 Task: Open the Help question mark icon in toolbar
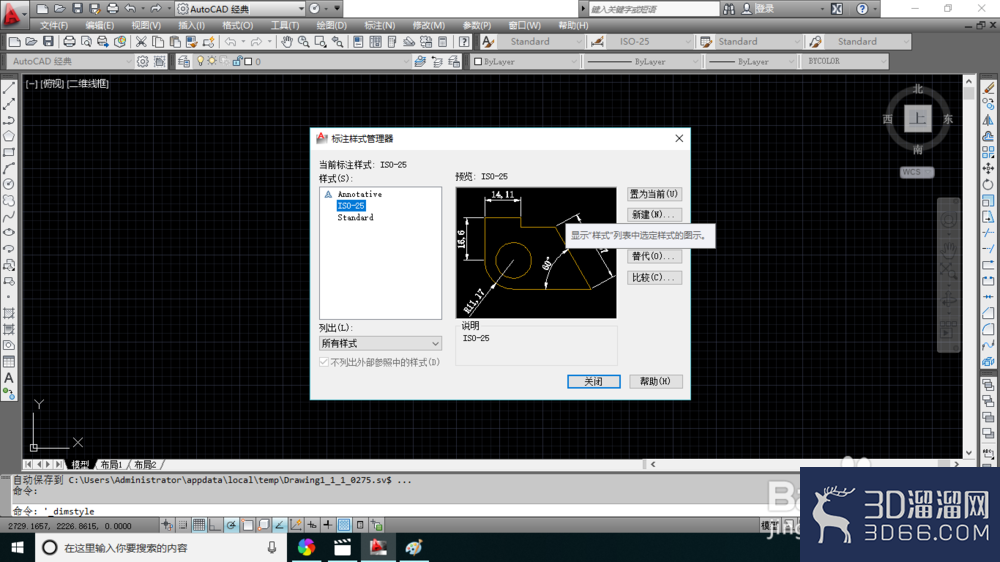pyautogui.click(x=464, y=41)
